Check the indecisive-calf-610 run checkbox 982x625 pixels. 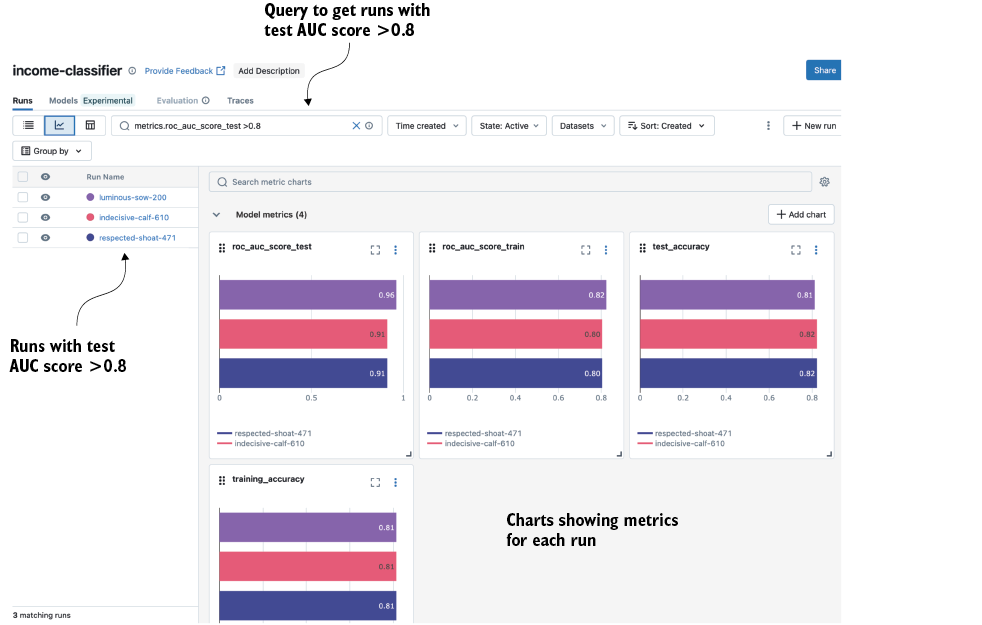23,217
